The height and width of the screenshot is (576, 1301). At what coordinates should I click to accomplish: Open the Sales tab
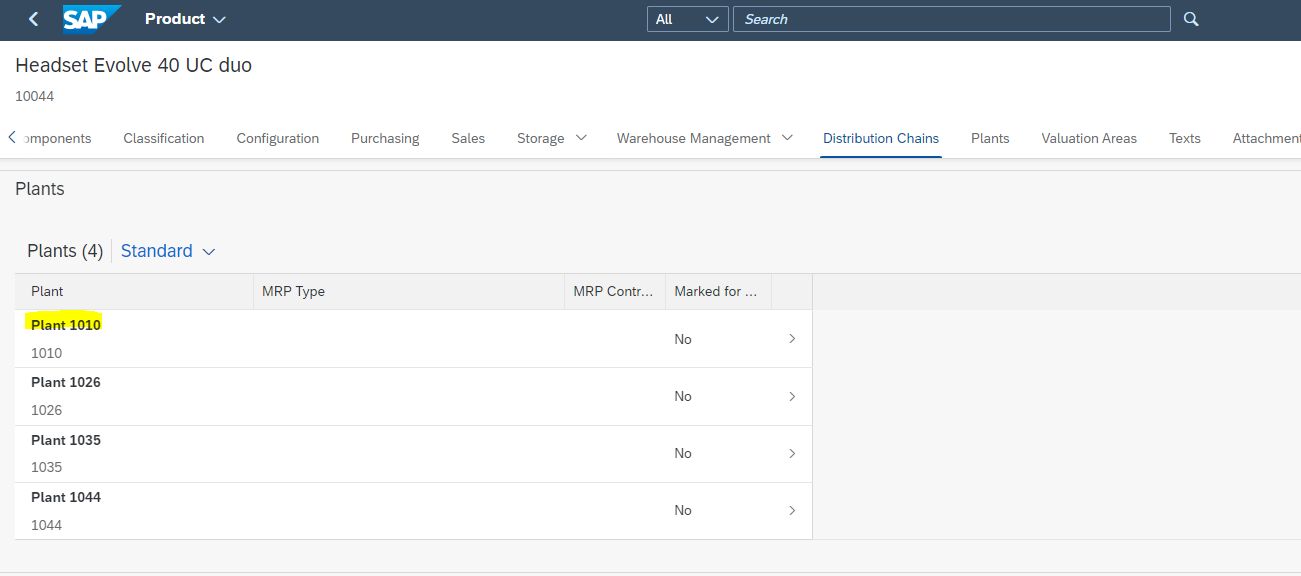(468, 138)
